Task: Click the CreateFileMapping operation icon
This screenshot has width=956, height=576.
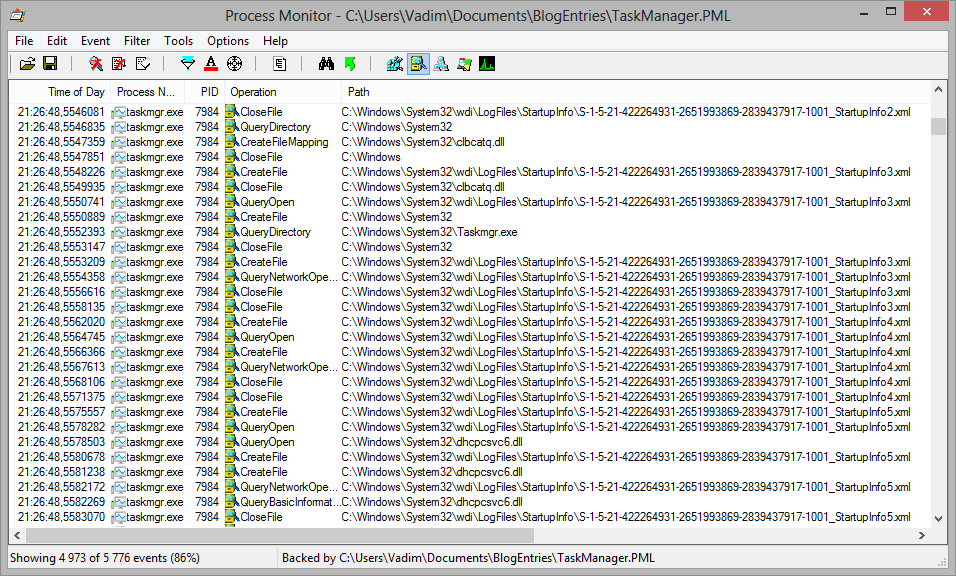Action: coord(232,142)
